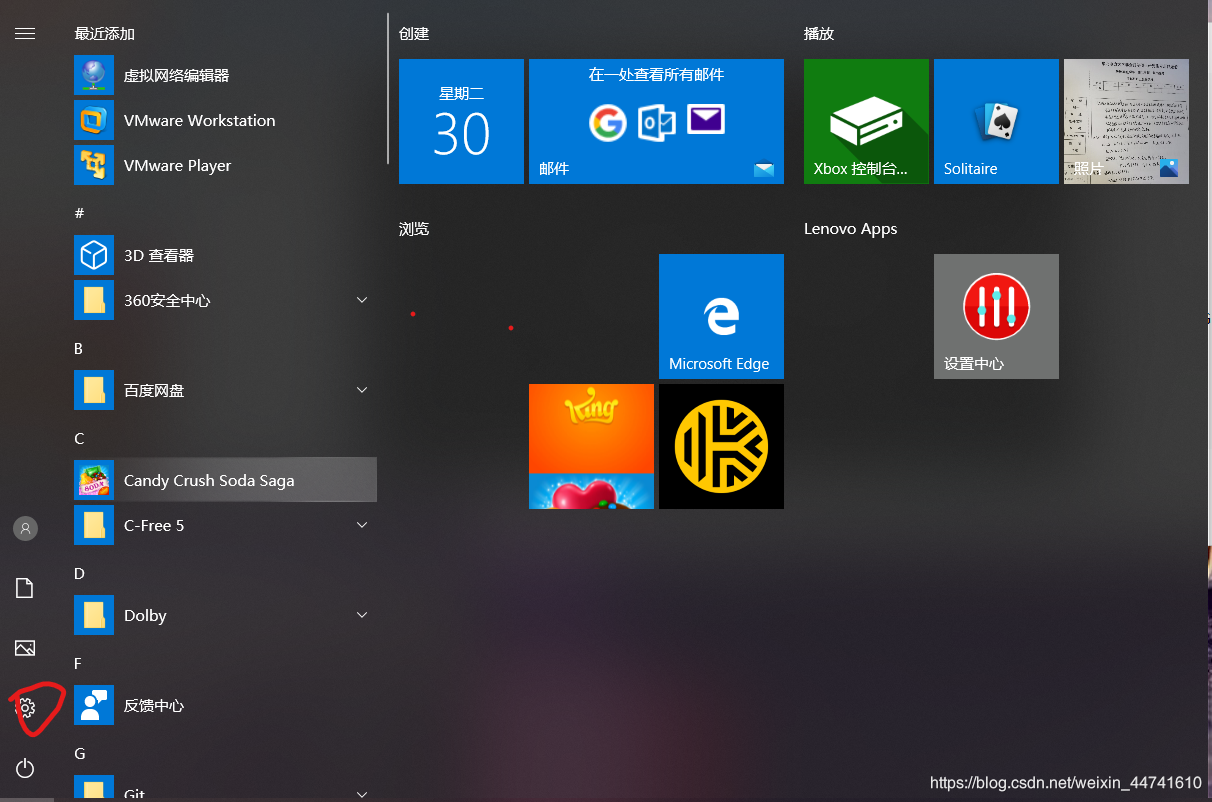Open the Solitaire tile
Viewport: 1212px width, 802px height.
996,121
